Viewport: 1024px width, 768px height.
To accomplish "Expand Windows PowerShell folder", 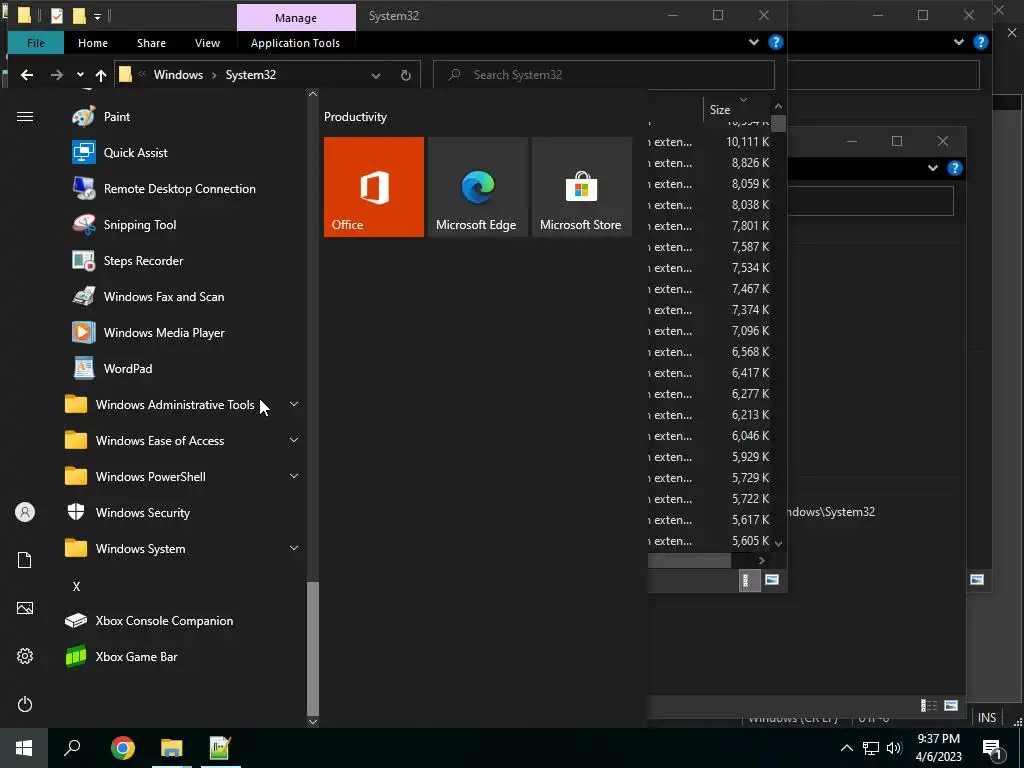I will point(294,476).
